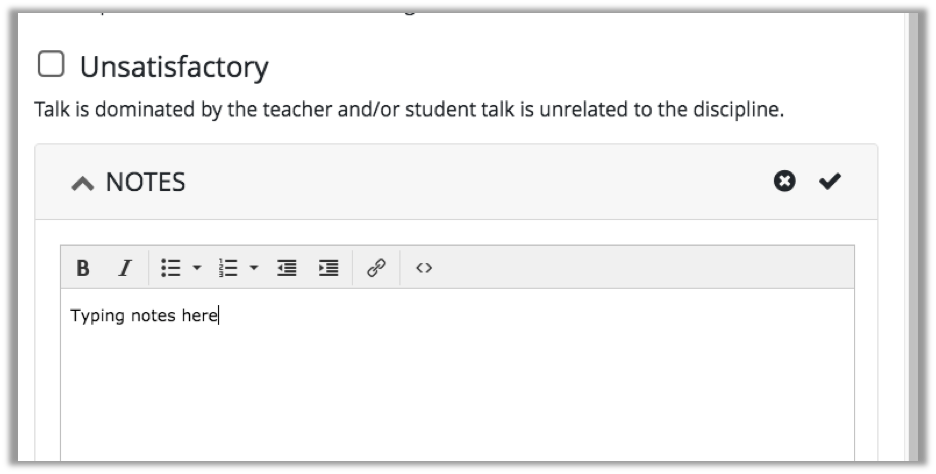The width and height of the screenshot is (936, 474).
Task: Select the Unsatisfactory rating label
Action: click(x=174, y=66)
